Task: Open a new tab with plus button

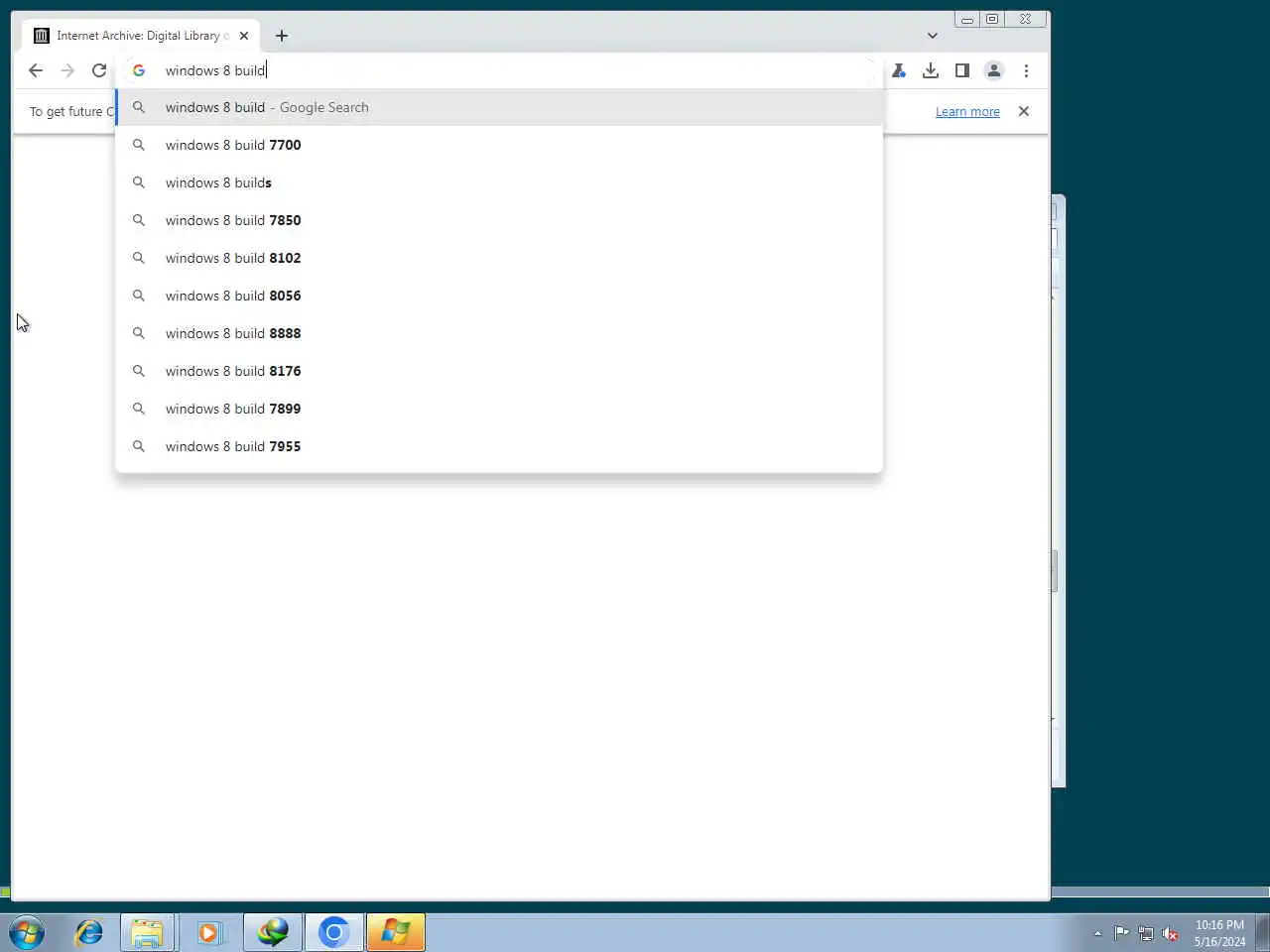Action: pyautogui.click(x=282, y=36)
